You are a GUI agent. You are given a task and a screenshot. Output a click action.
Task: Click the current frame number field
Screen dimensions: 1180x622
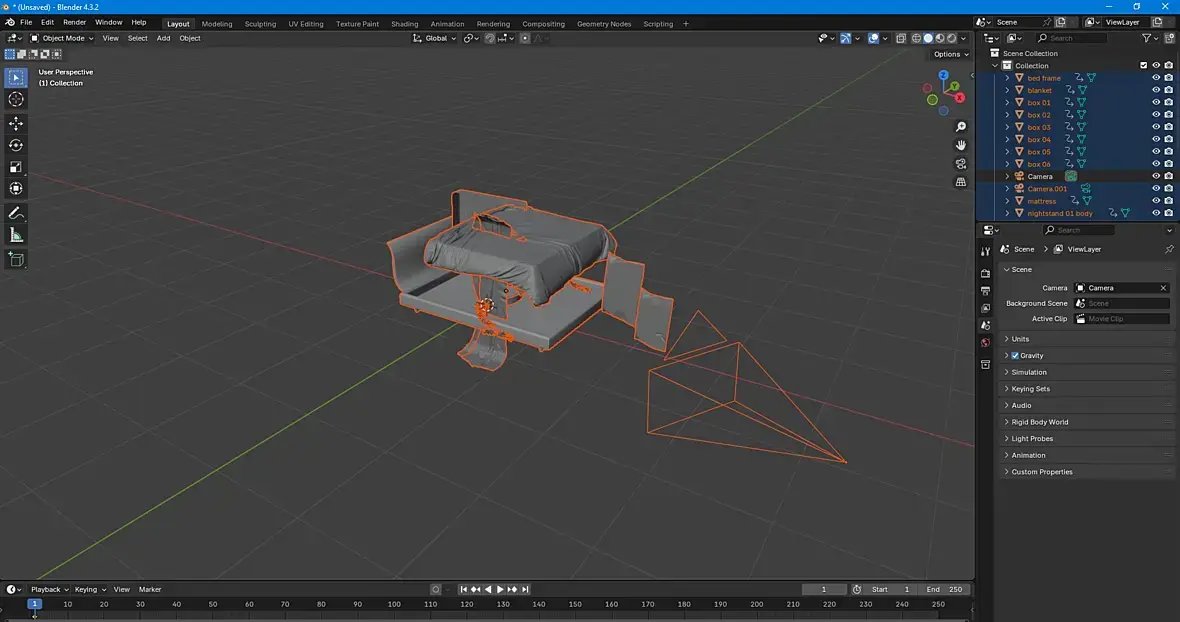(x=824, y=590)
